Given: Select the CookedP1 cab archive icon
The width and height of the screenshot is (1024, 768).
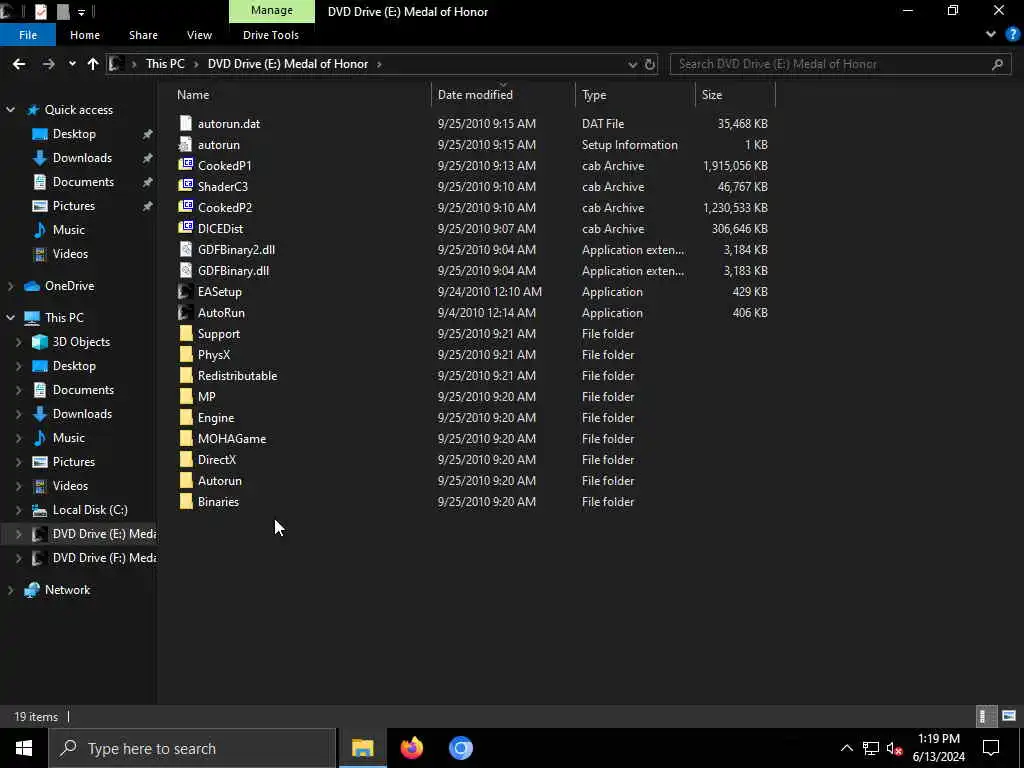Looking at the screenshot, I should click(x=186, y=165).
